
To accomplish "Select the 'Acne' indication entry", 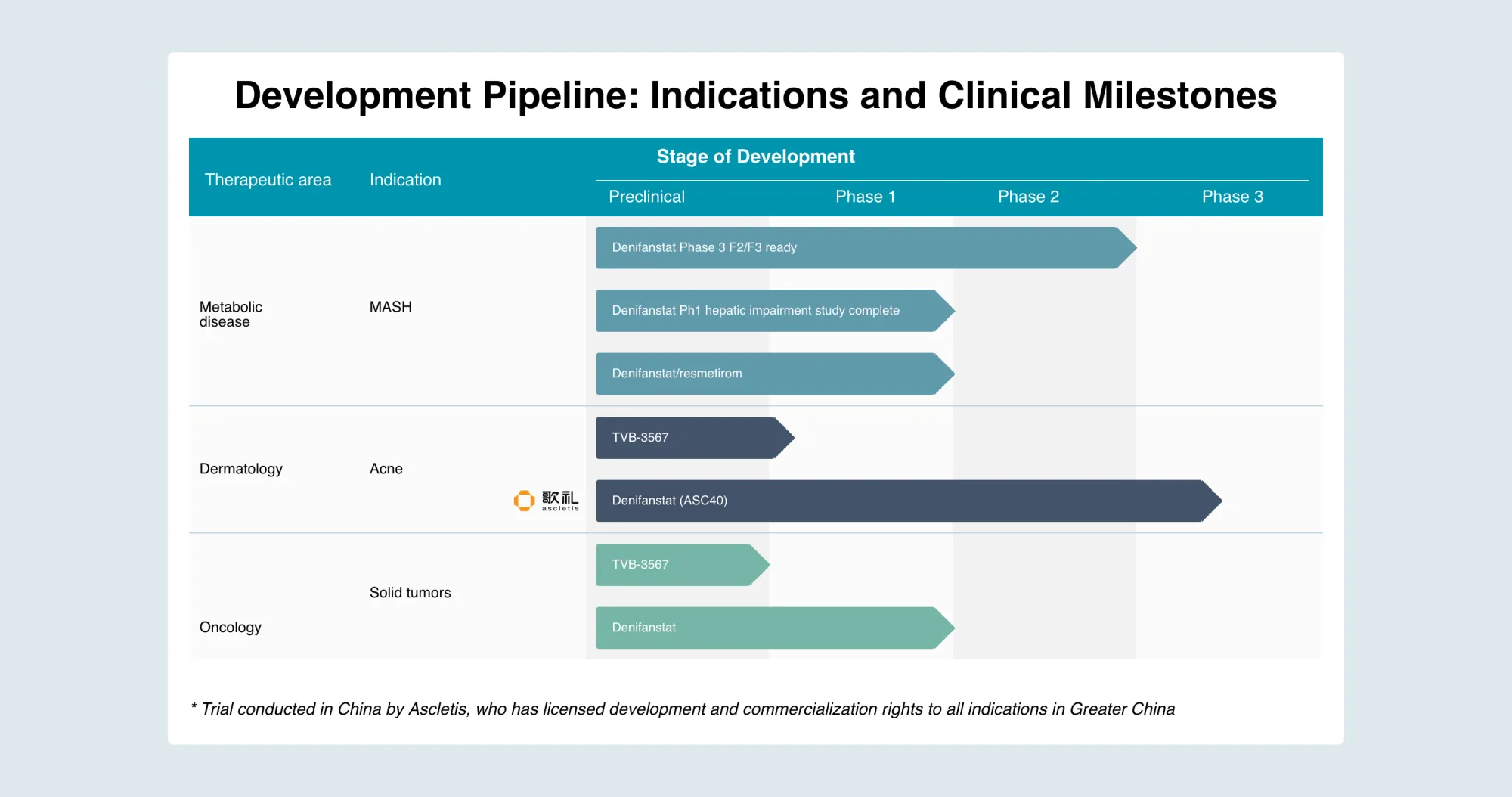I will 386,469.
